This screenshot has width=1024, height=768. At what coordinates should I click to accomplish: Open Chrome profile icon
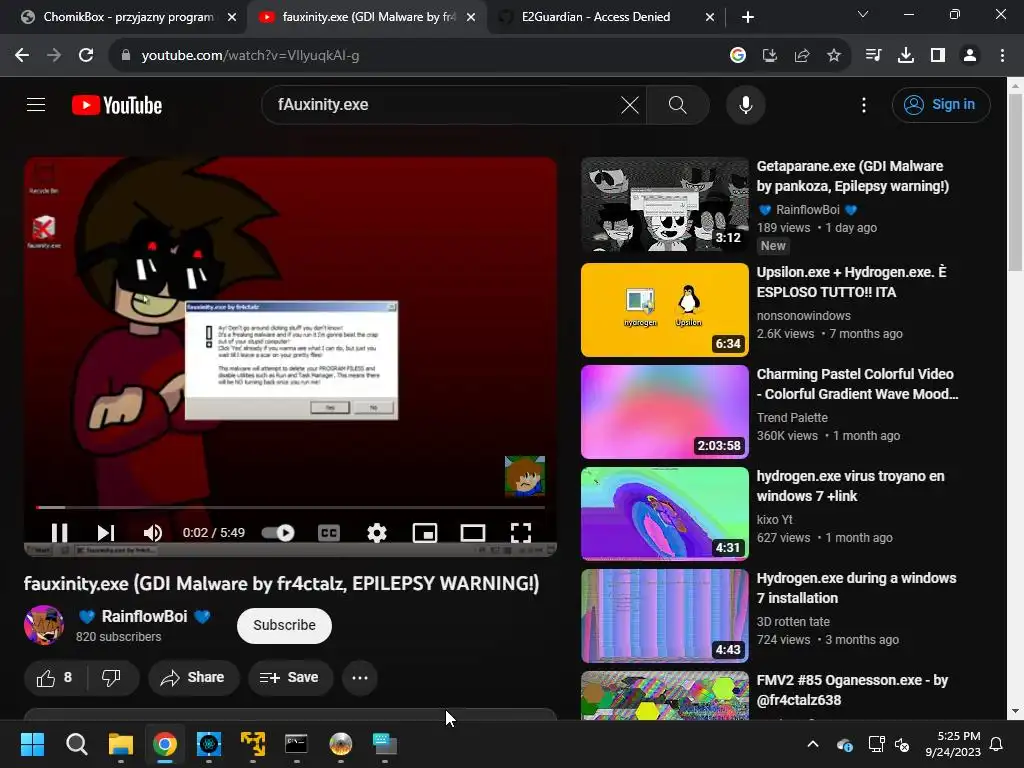[970, 56]
